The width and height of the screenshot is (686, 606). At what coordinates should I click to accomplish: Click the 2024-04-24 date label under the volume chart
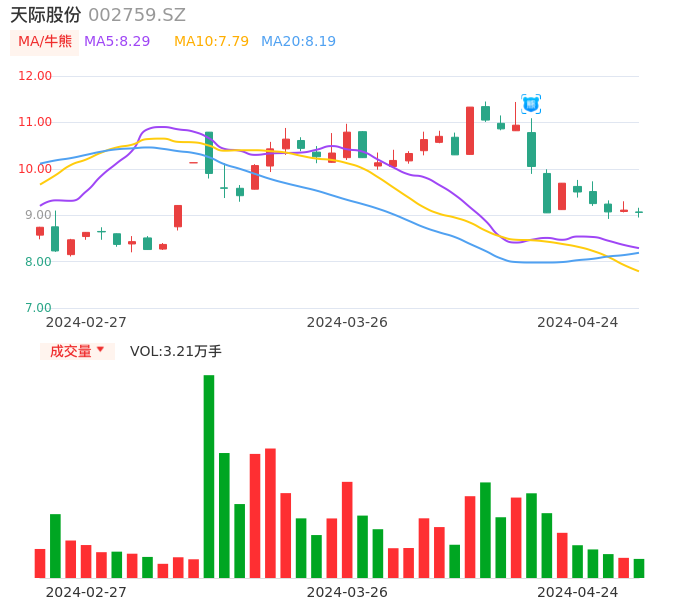click(x=578, y=592)
